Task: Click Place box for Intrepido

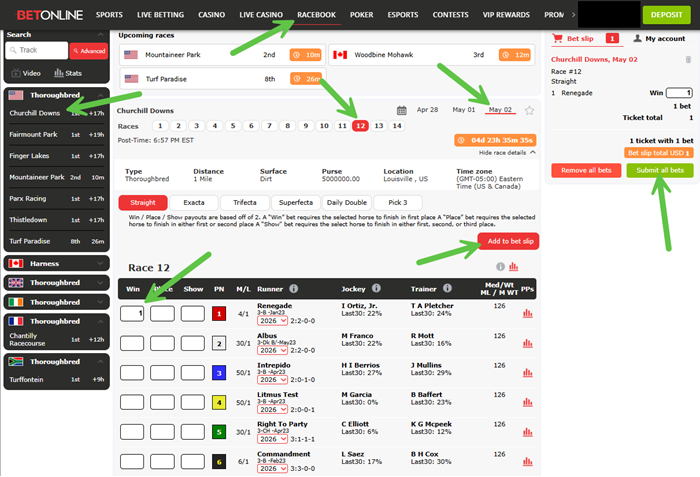Action: point(162,372)
